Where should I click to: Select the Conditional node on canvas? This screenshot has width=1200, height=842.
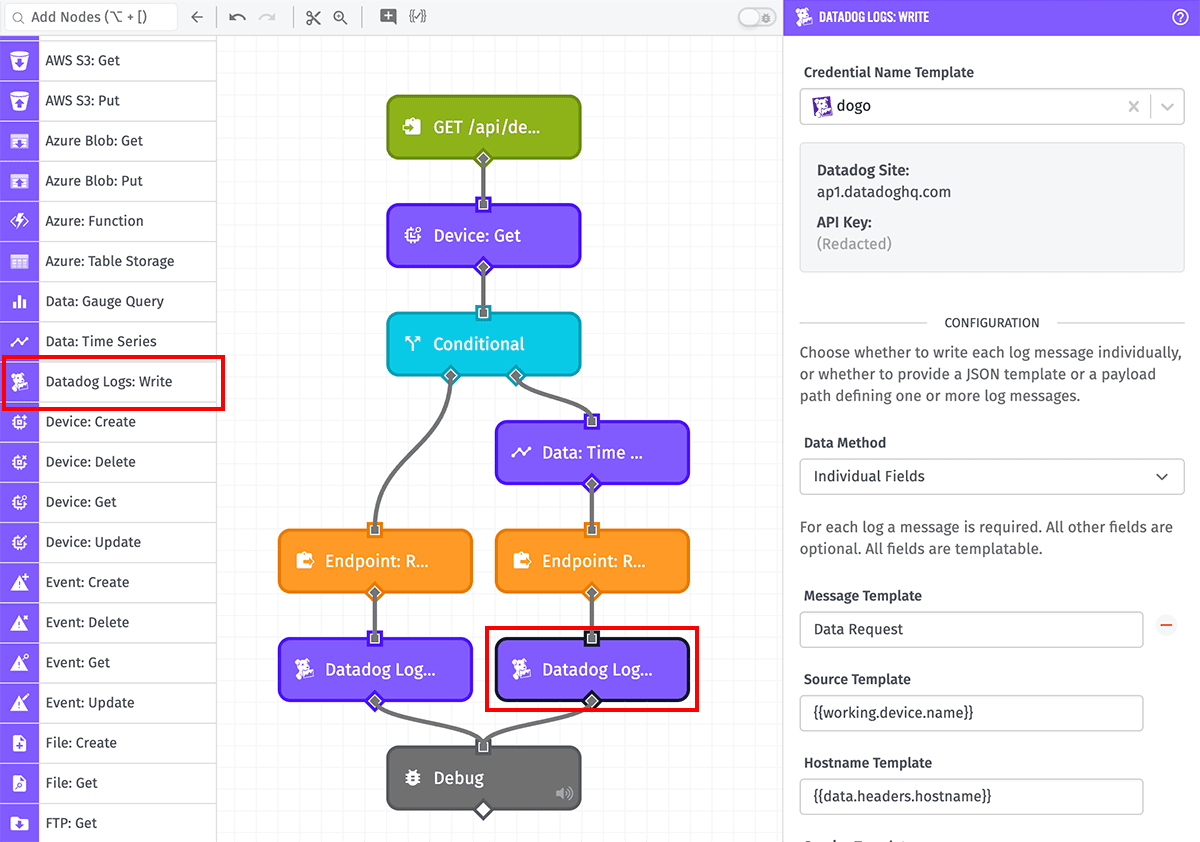(483, 343)
